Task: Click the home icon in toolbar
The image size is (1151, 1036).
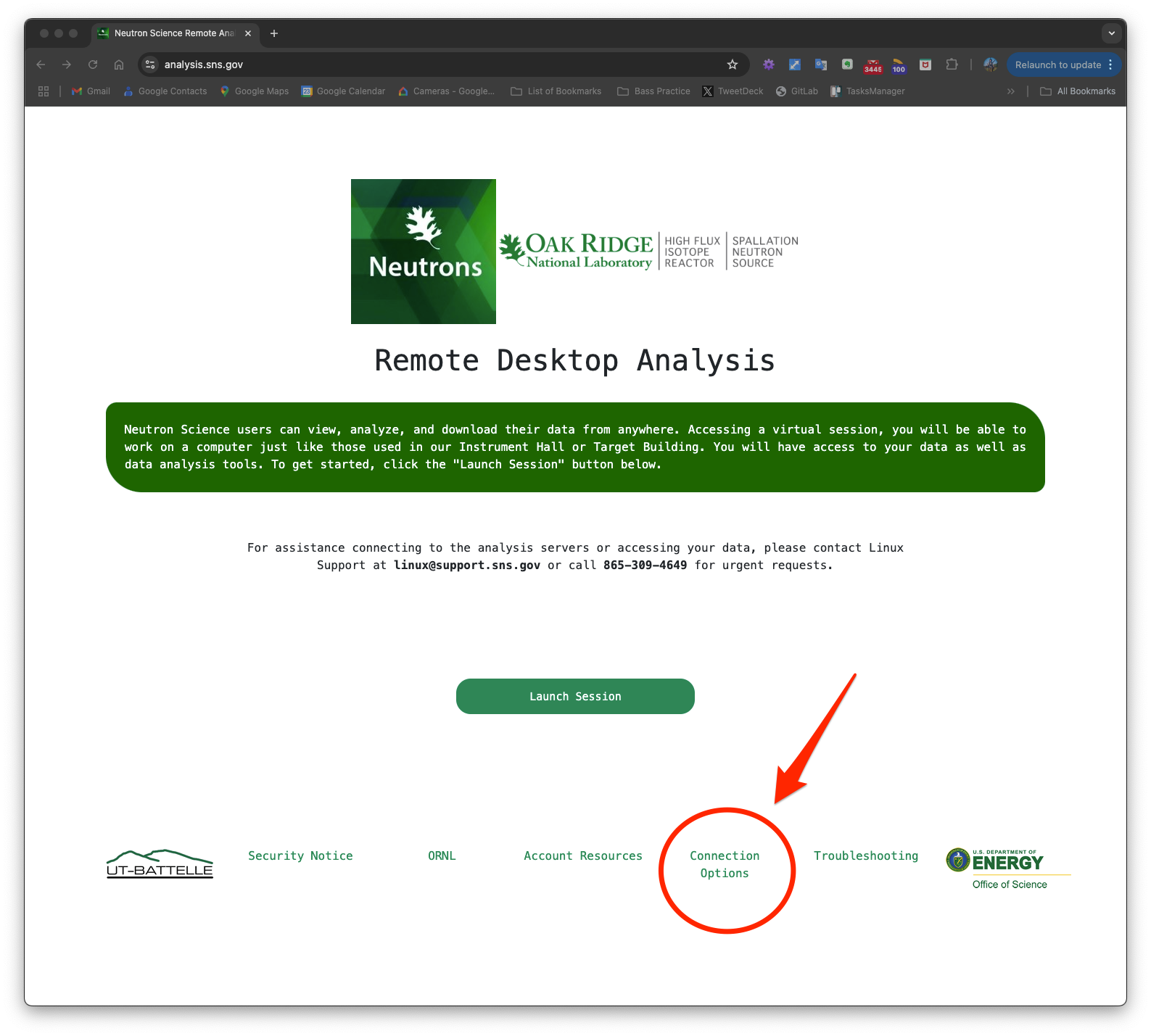Action: (x=119, y=65)
